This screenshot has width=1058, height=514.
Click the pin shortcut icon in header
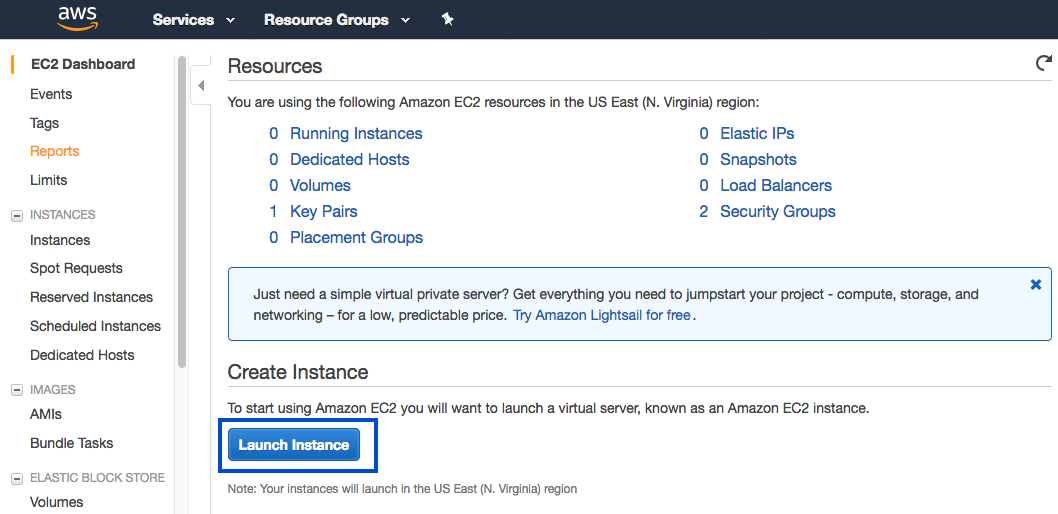coord(447,19)
